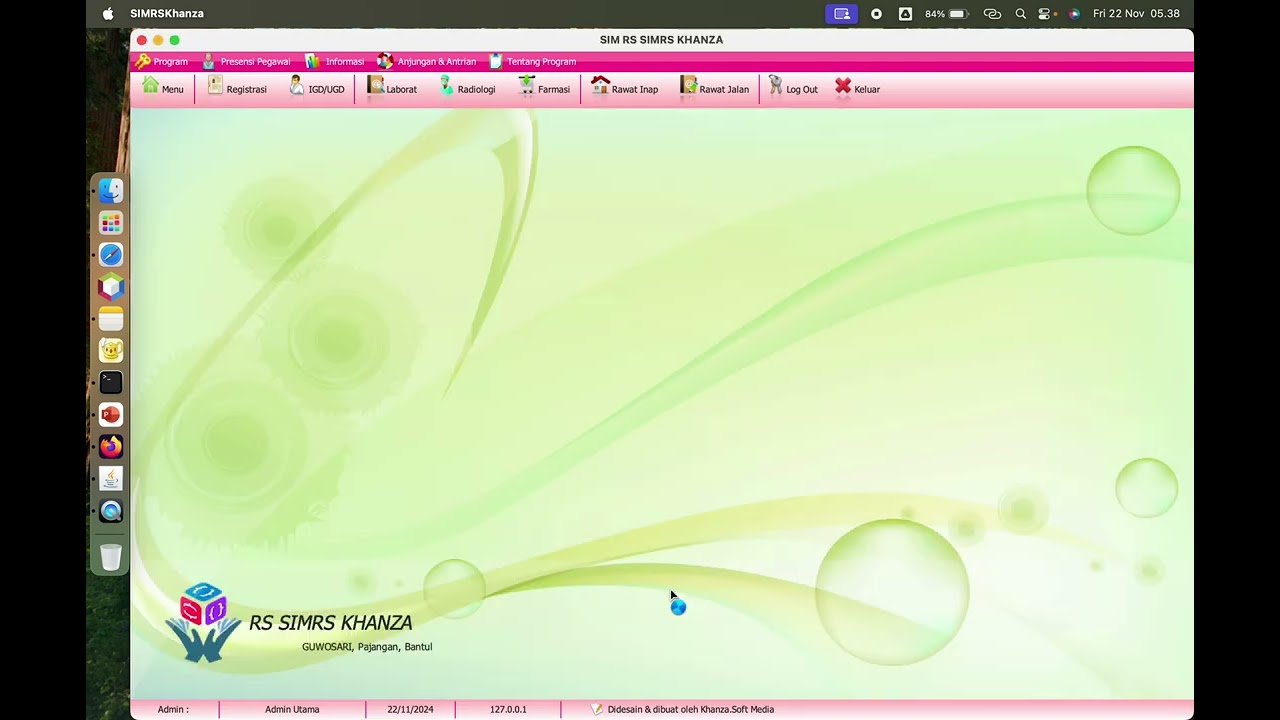The image size is (1280, 720).
Task: Click 'Didesain & dibuat oleh Khanza.Soft Media' text
Action: click(691, 710)
